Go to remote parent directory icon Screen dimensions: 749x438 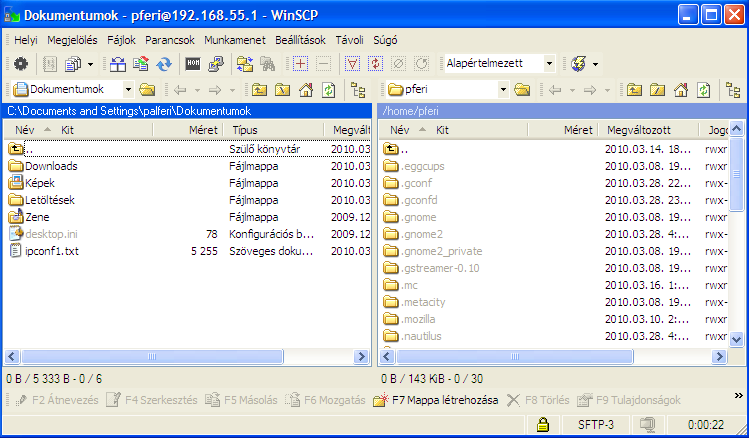coord(634,90)
